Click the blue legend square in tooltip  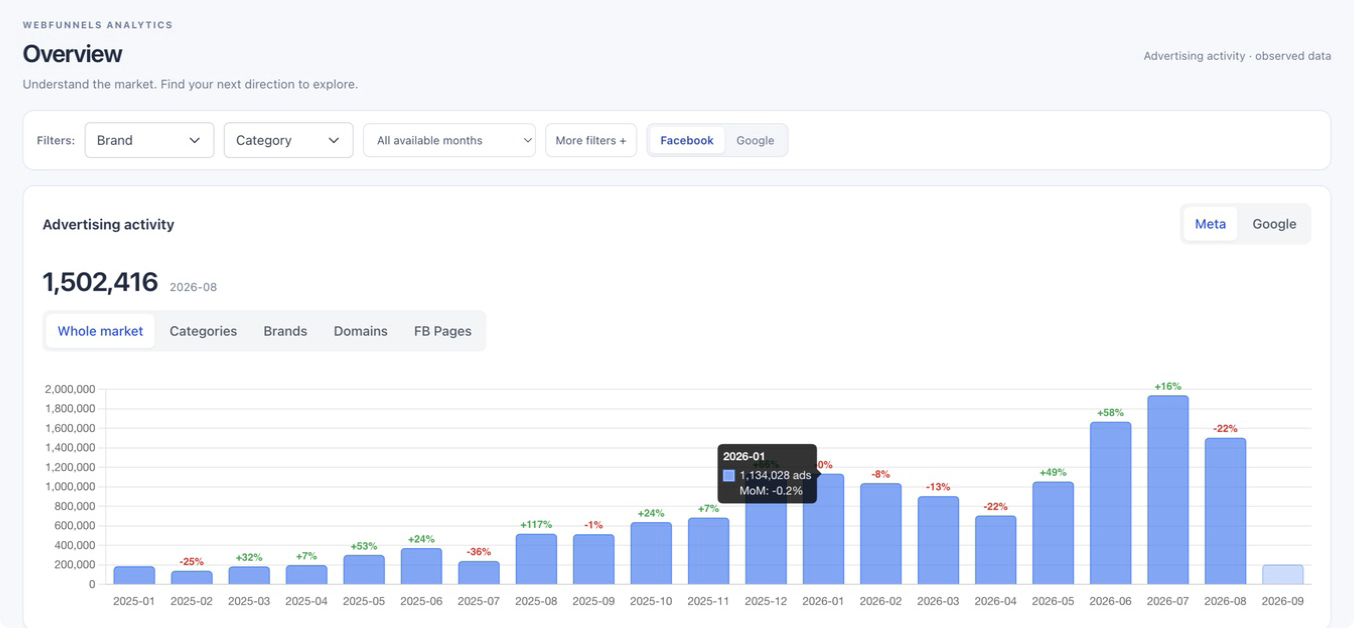(729, 476)
